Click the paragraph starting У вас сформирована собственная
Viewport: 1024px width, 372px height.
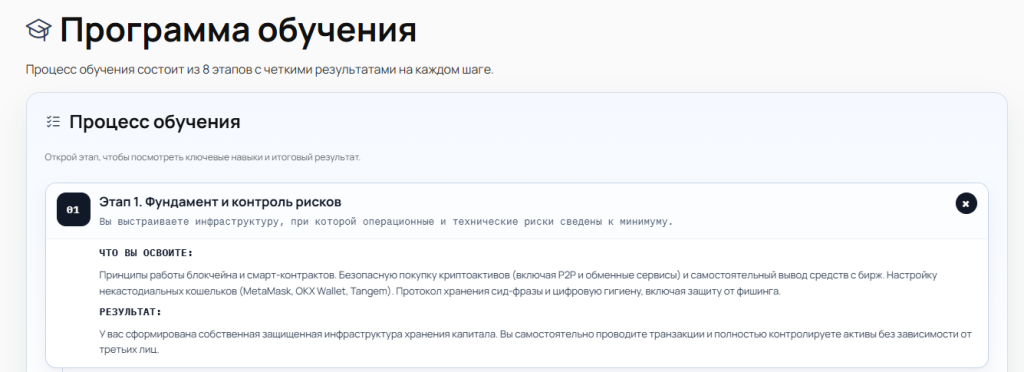(x=536, y=342)
